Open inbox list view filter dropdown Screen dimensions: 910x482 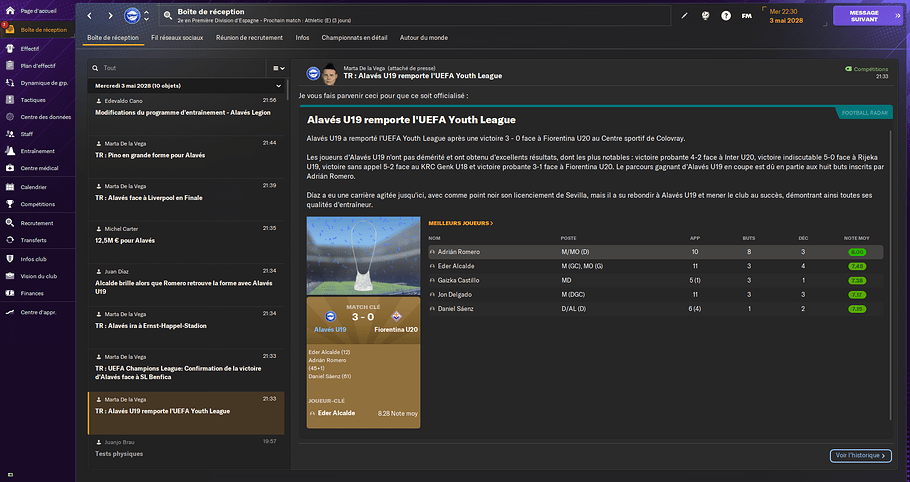[279, 68]
